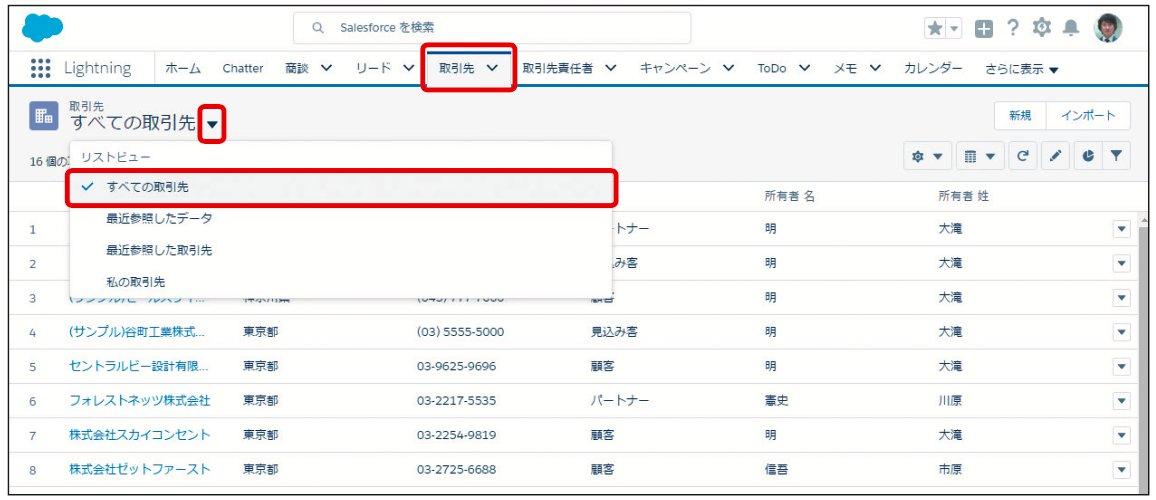The image size is (1156, 500).
Task: Select the 取引先 tab
Action: [457, 68]
